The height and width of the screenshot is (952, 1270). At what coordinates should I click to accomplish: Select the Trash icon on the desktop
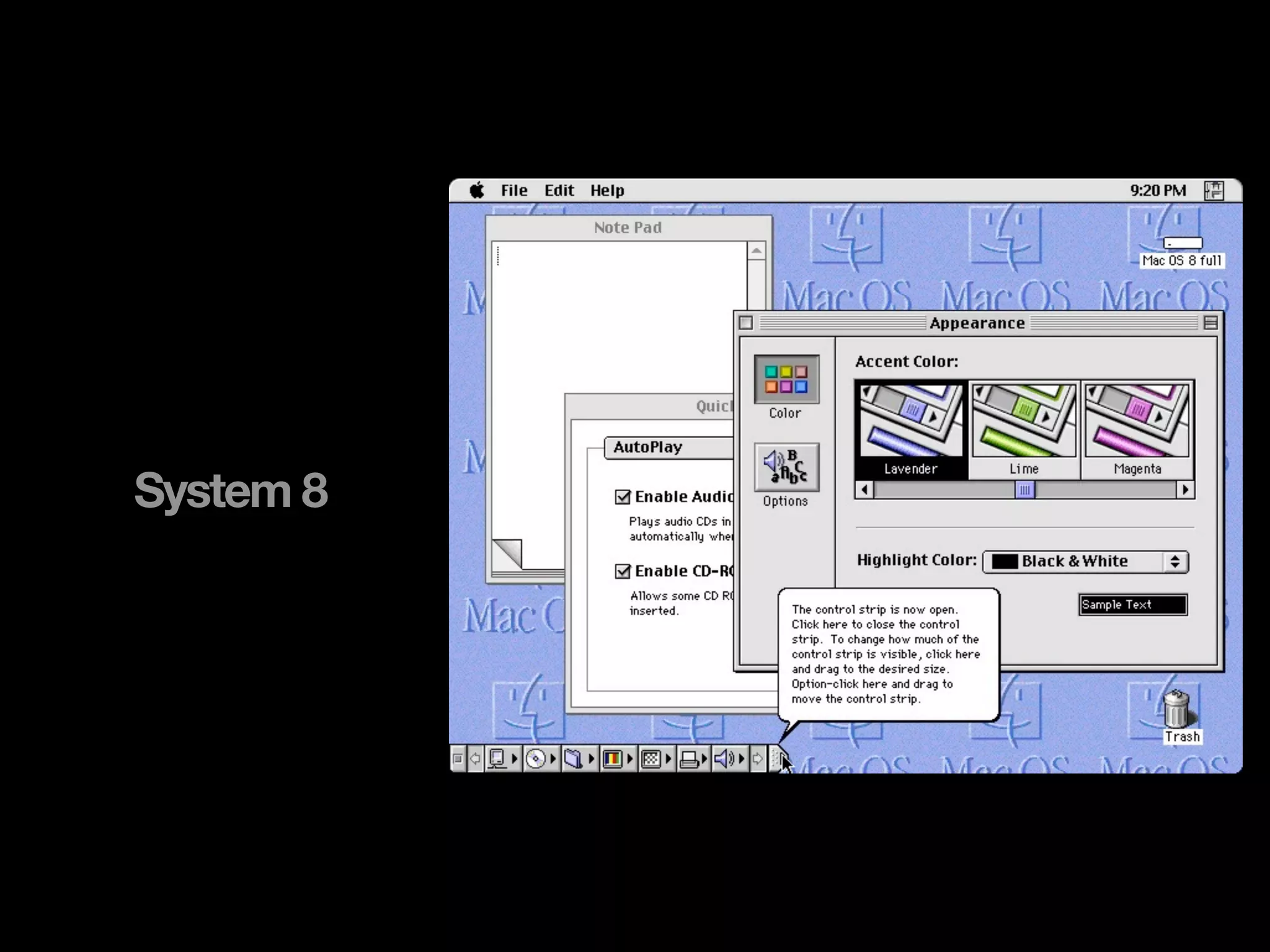coord(1181,716)
